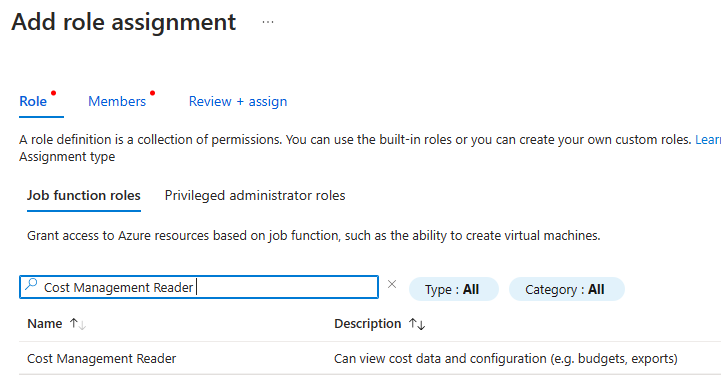Image resolution: width=721 pixels, height=385 pixels.
Task: Click the Assignment type label
Action: pyautogui.click(x=67, y=157)
